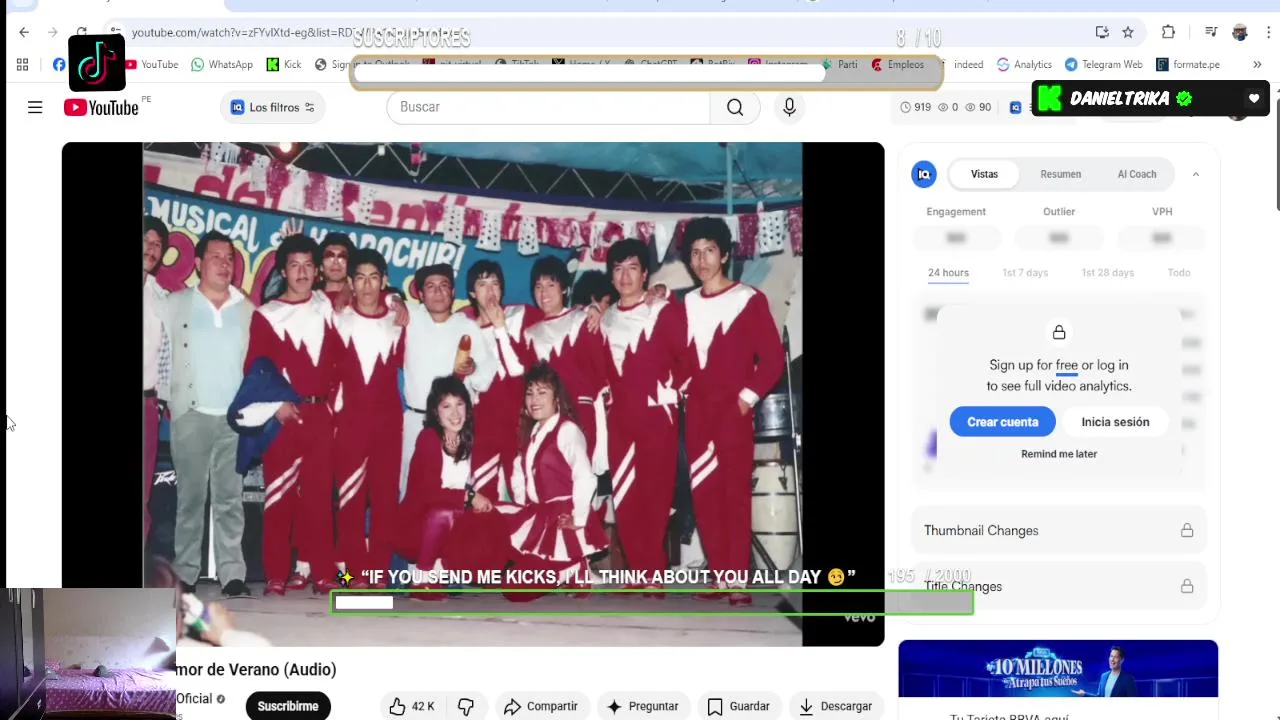Image resolution: width=1280 pixels, height=720 pixels.
Task: Click the video title Amor de Verano (Audio)
Action: pos(256,670)
